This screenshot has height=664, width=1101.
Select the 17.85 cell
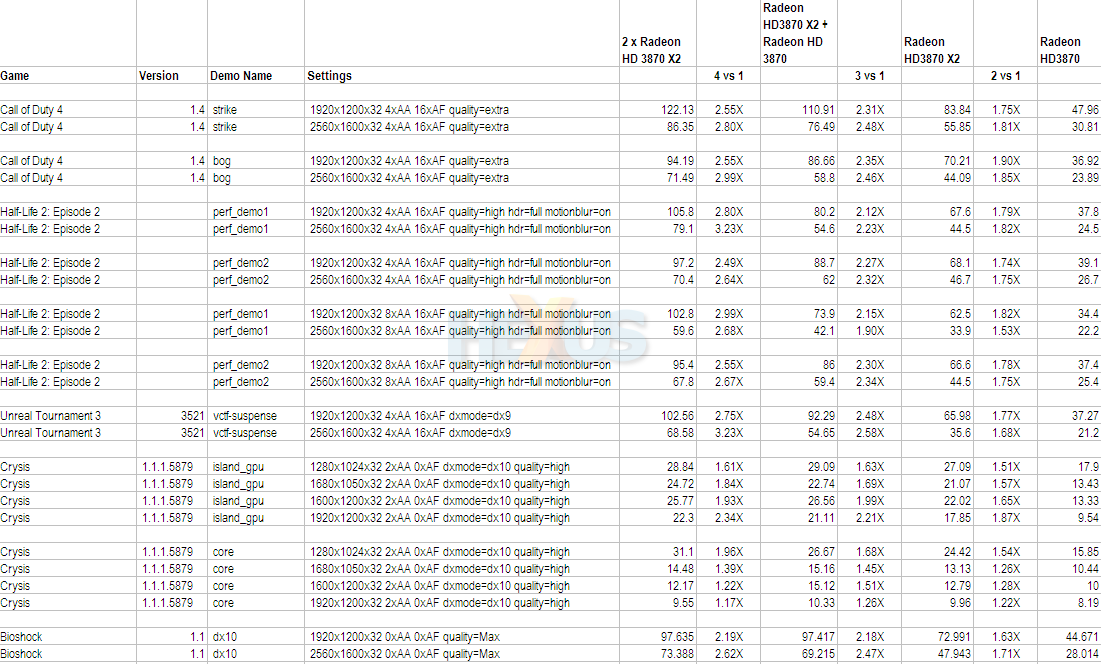pyautogui.click(x=937, y=518)
